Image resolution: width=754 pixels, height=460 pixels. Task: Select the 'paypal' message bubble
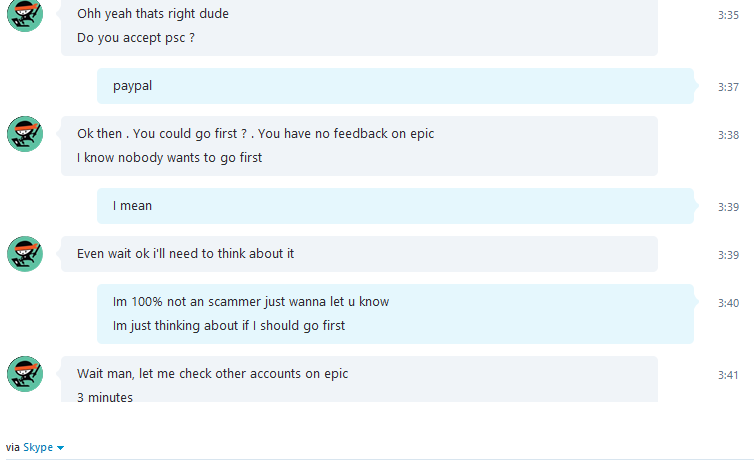pos(395,86)
